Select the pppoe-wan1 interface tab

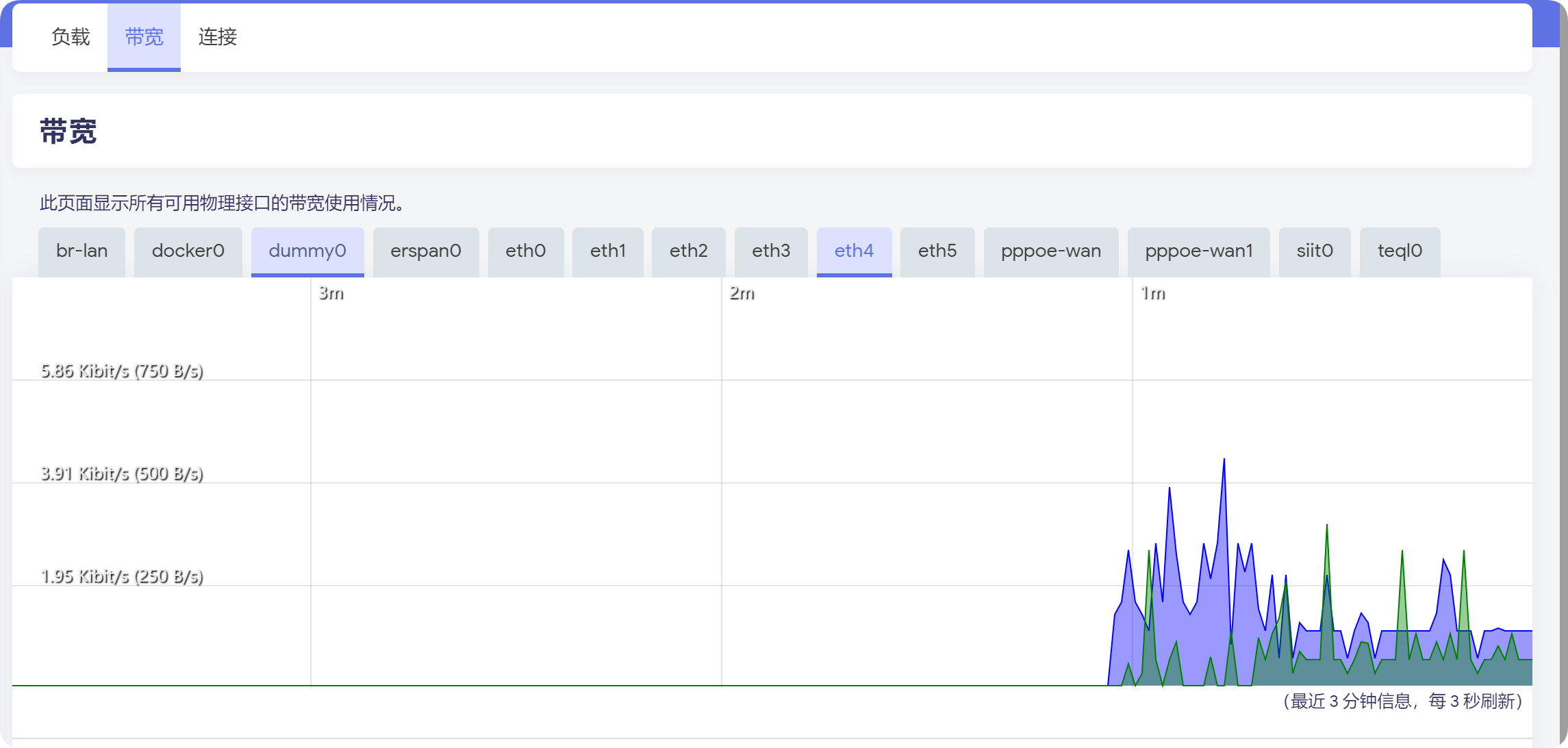1198,251
